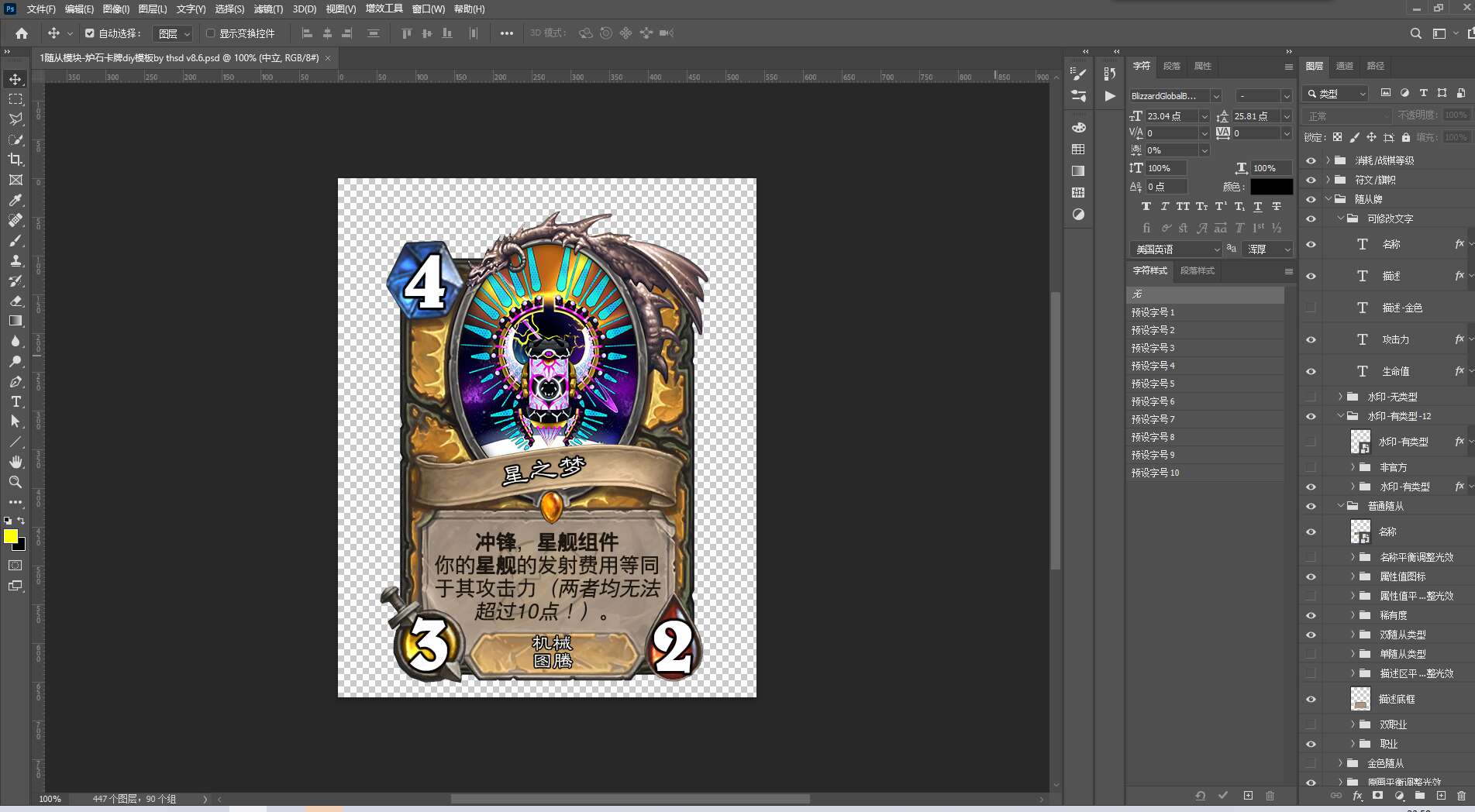This screenshot has height=812, width=1475.
Task: Click the text color swatch
Action: [1271, 187]
